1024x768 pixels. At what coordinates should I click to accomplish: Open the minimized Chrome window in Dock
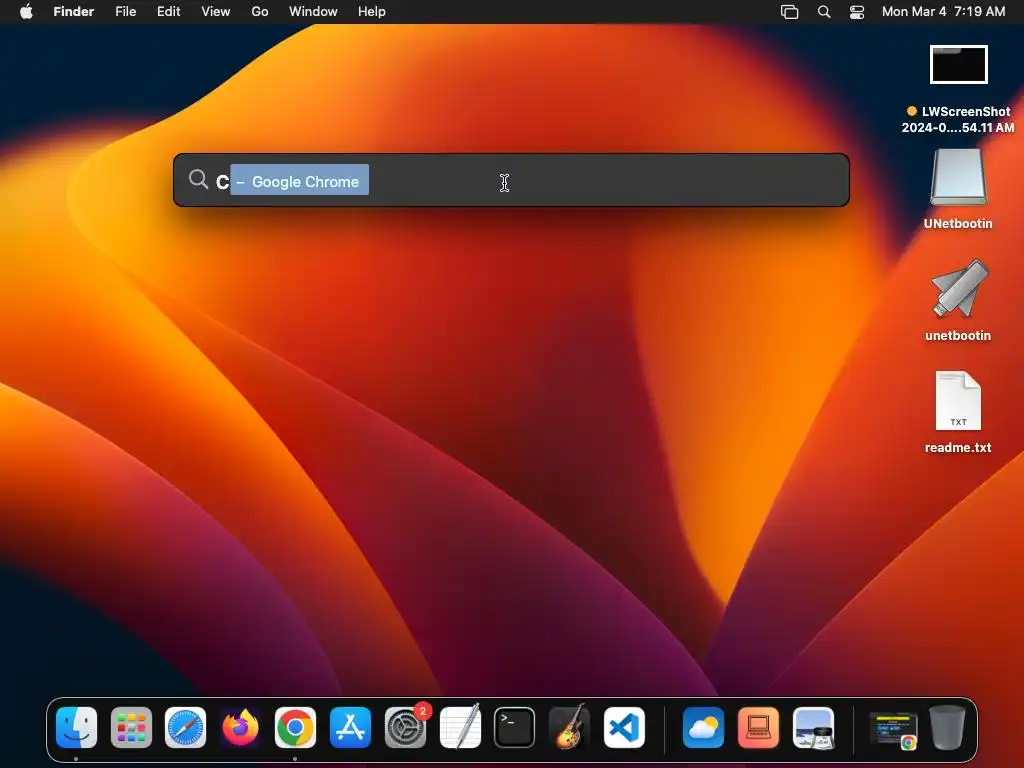893,729
